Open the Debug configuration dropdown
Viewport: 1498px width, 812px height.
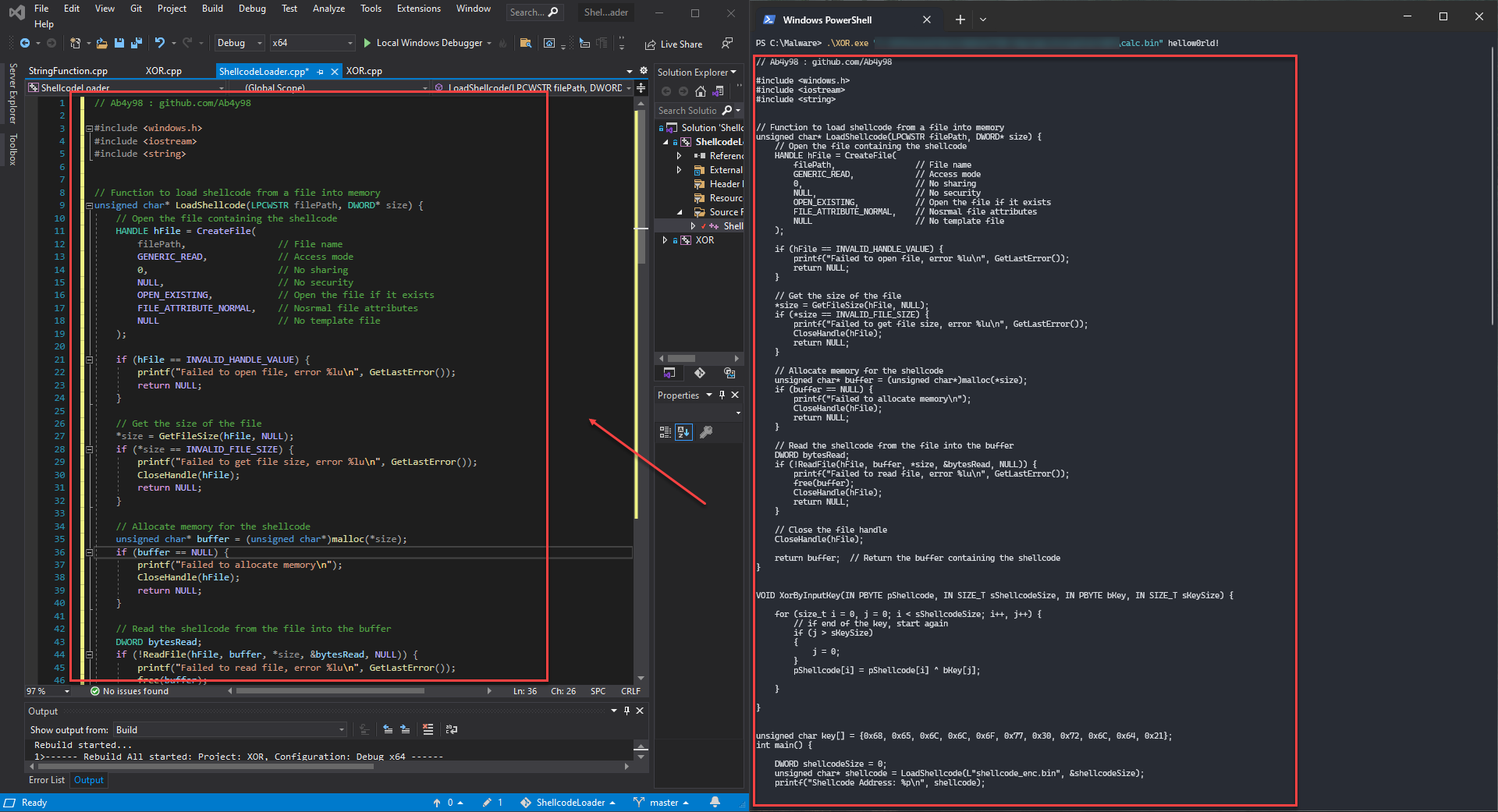[239, 43]
